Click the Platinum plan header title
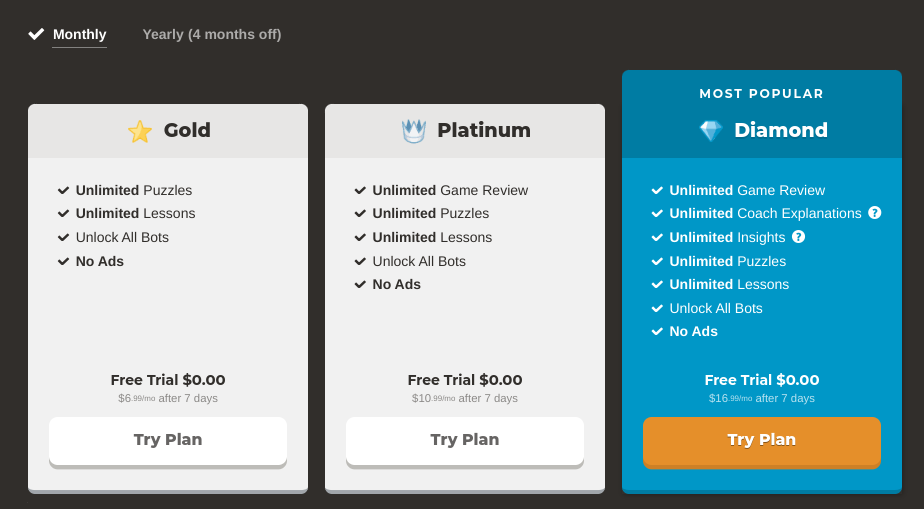The image size is (924, 509). pos(484,130)
